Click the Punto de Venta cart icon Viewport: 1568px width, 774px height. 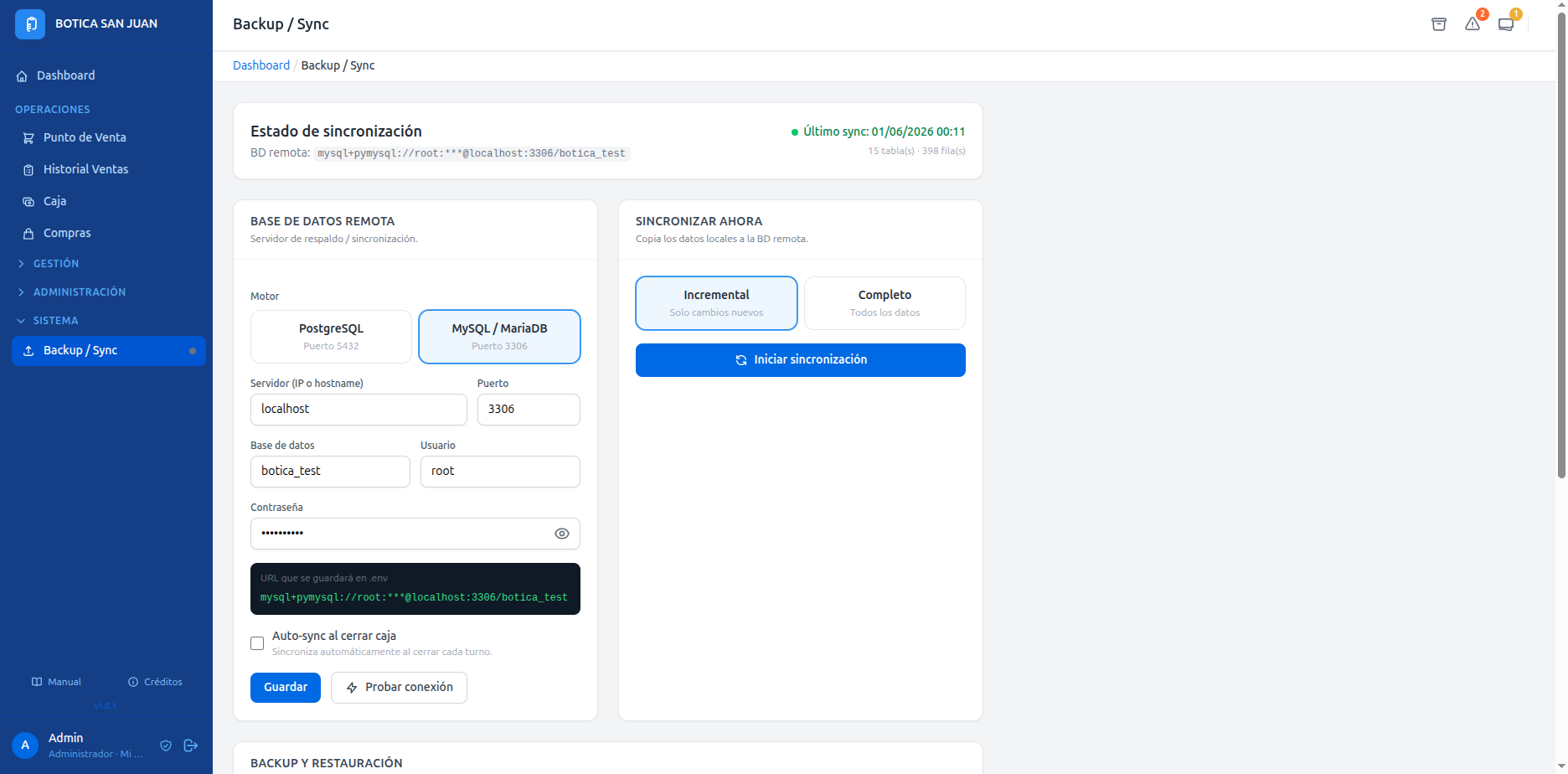click(28, 138)
